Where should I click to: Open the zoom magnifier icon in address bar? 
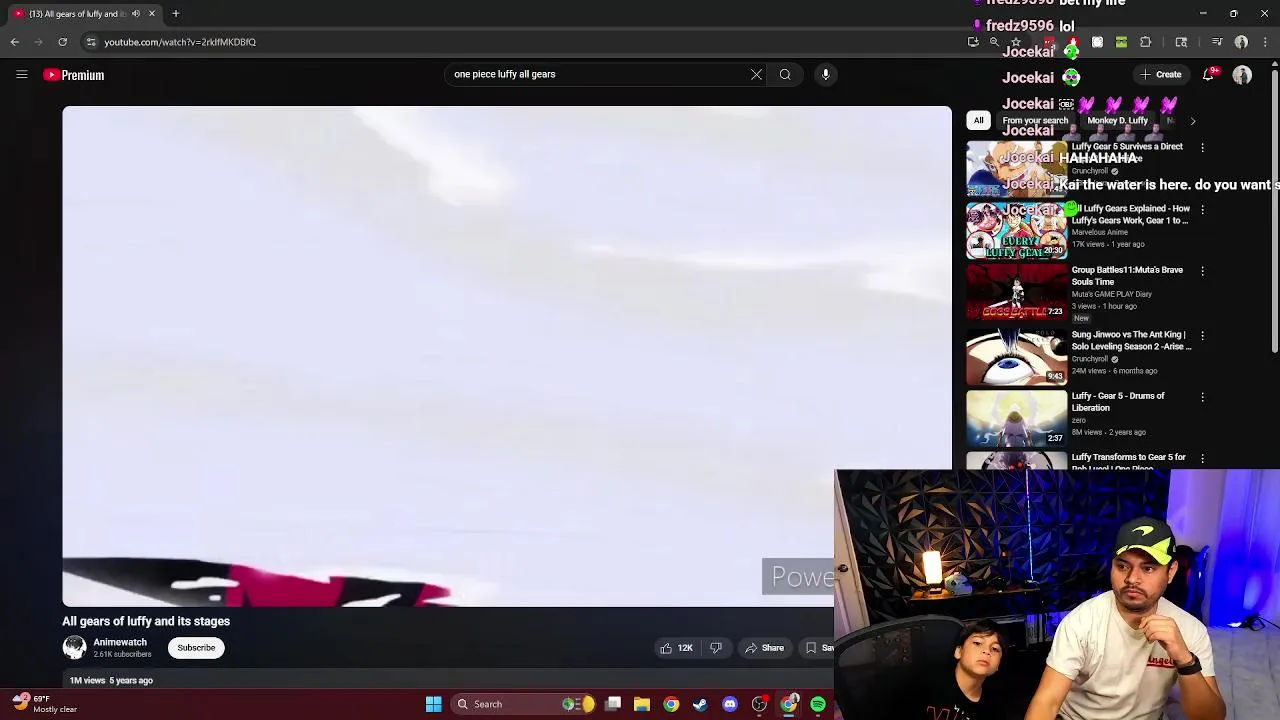(994, 42)
